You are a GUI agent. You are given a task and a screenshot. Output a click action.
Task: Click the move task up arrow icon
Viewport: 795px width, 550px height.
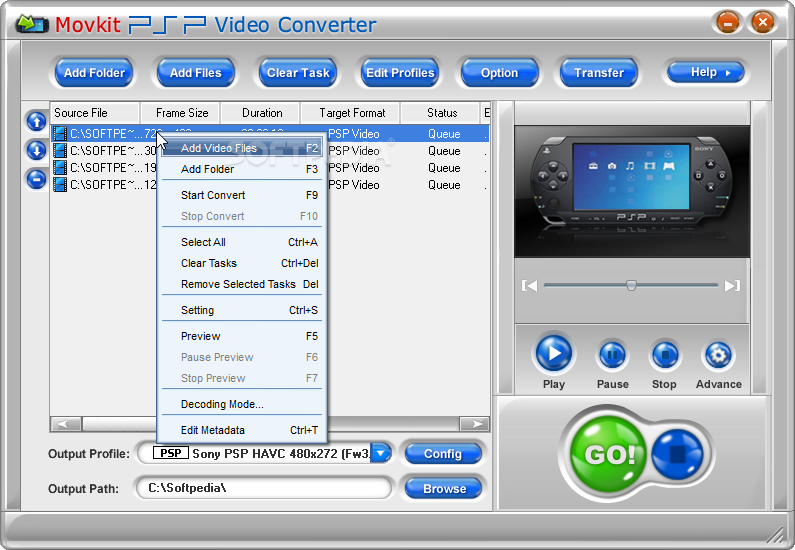click(37, 121)
